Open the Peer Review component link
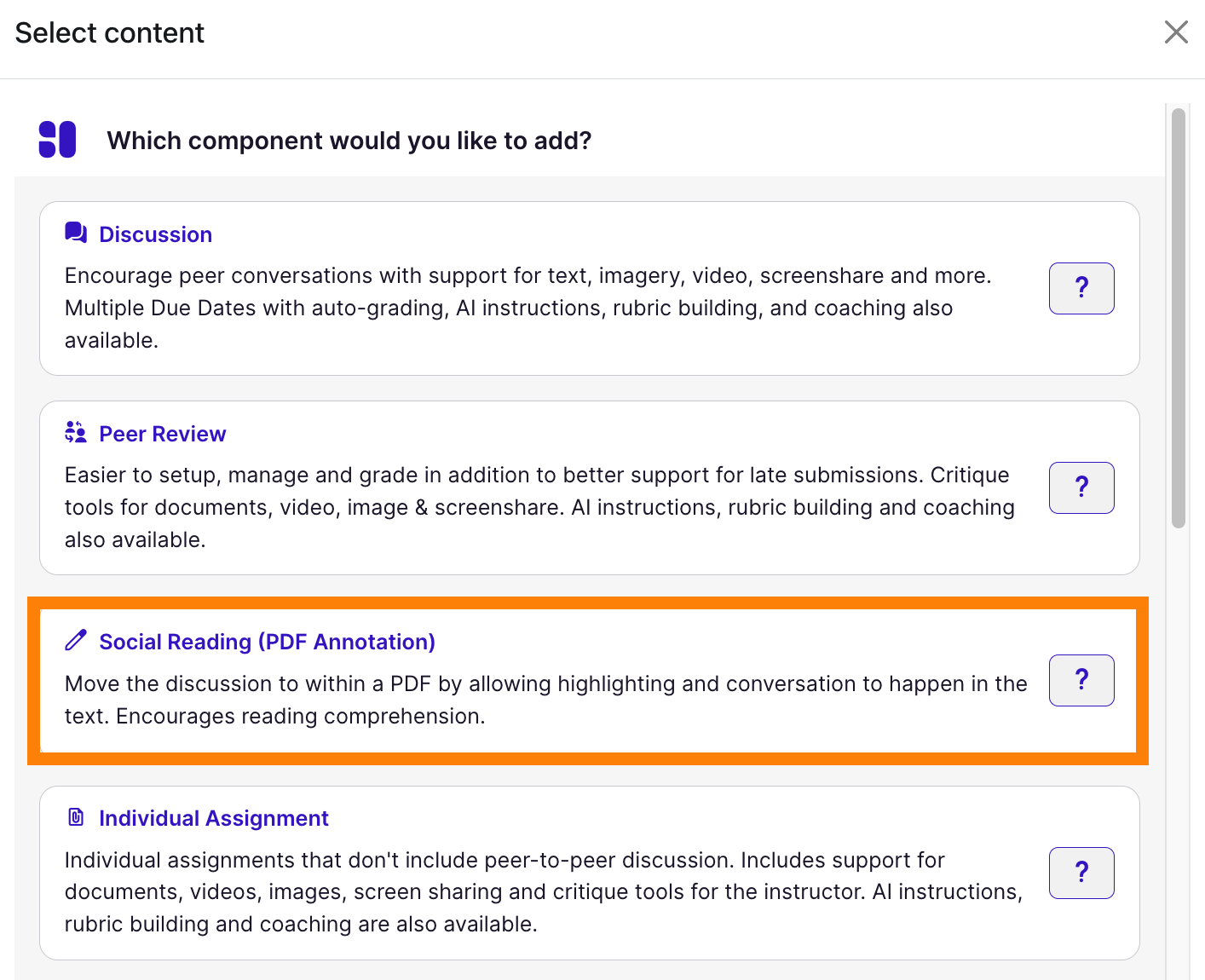 point(163,434)
